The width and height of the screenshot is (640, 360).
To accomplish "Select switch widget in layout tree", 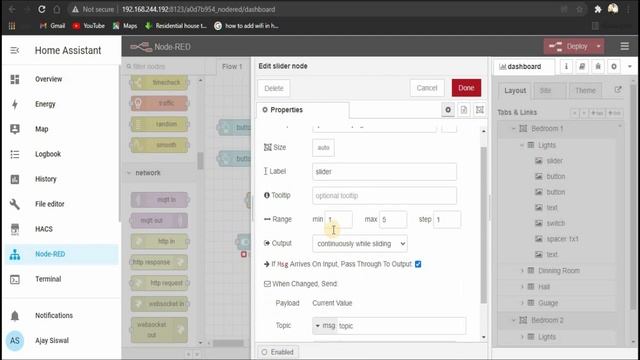I will 556,223.
